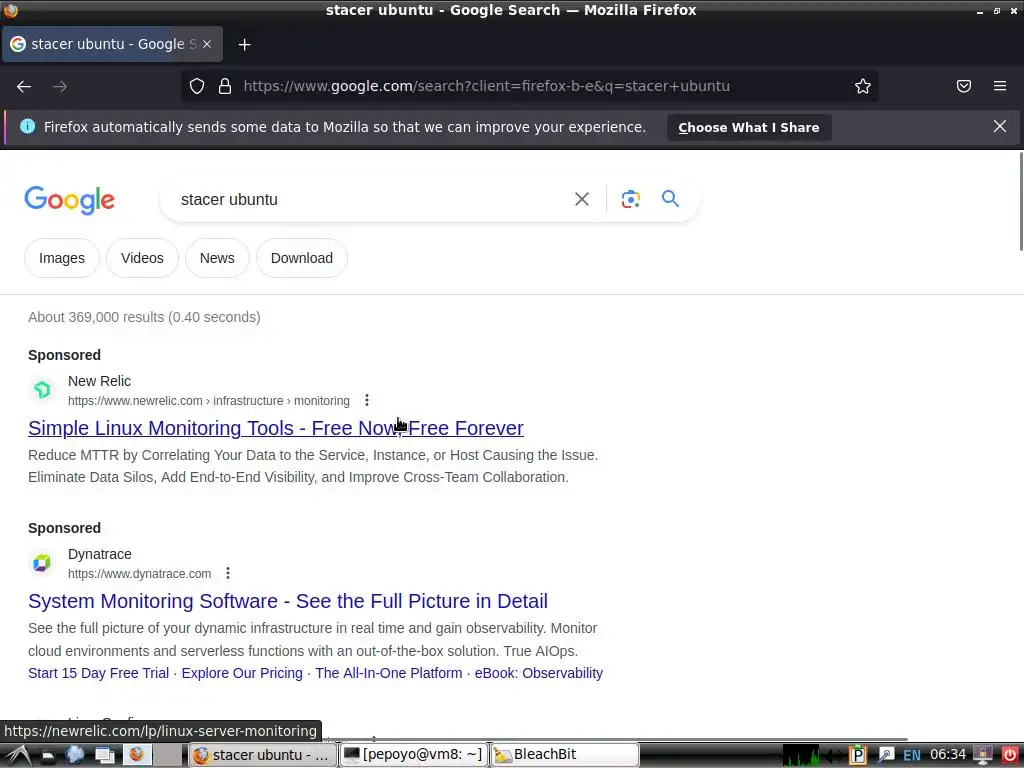The width and height of the screenshot is (1024, 768).
Task: Click the taskbar globe browser icon
Action: click(x=76, y=755)
